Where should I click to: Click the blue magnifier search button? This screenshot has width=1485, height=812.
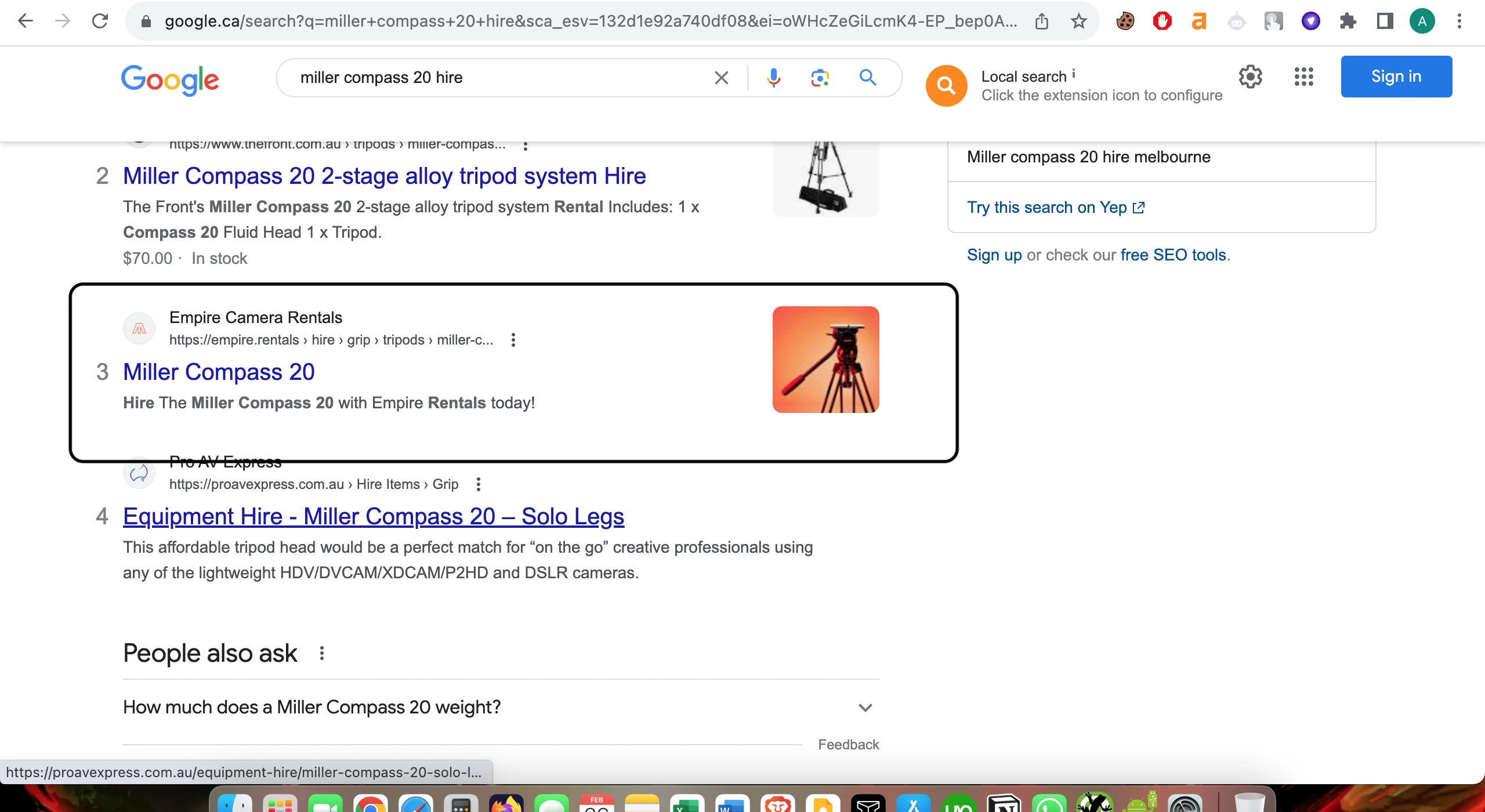point(868,78)
